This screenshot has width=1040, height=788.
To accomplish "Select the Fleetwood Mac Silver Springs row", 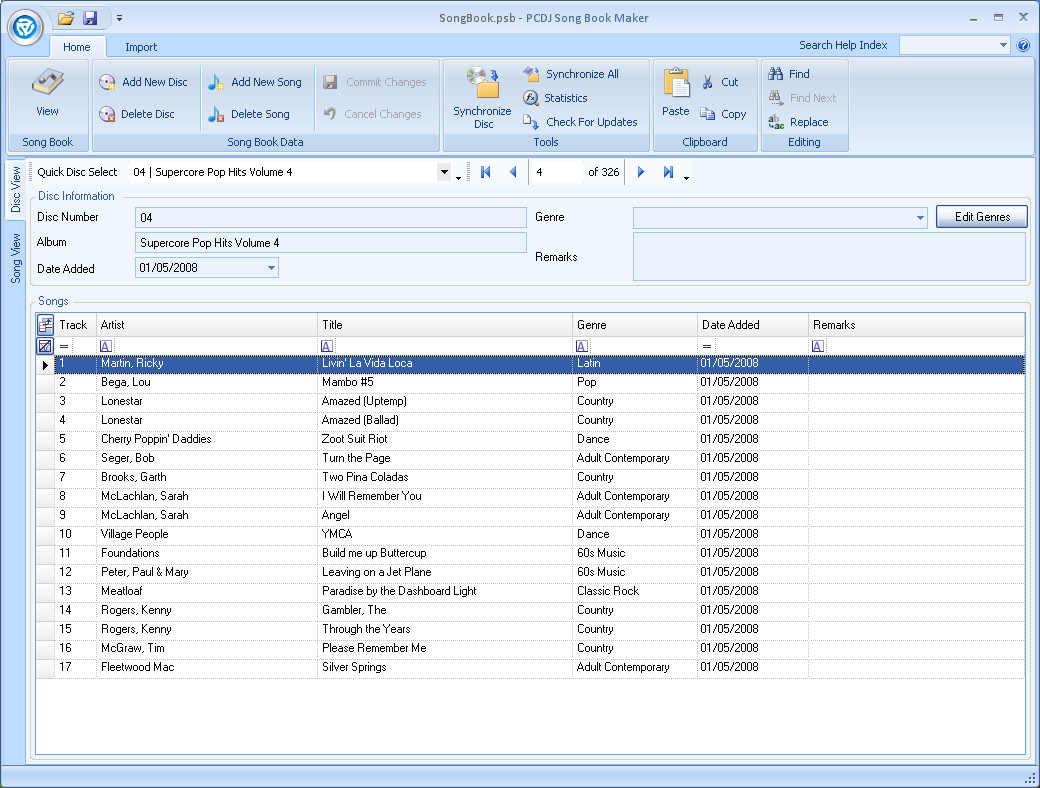I will (x=350, y=667).
